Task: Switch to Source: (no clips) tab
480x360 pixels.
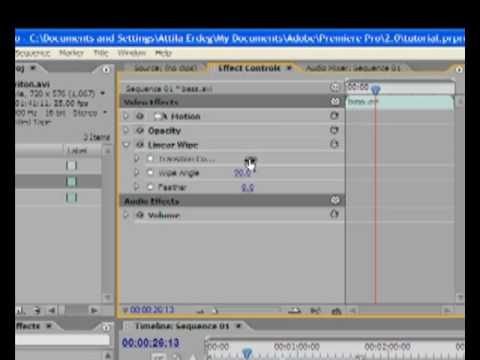Action: click(x=165, y=68)
